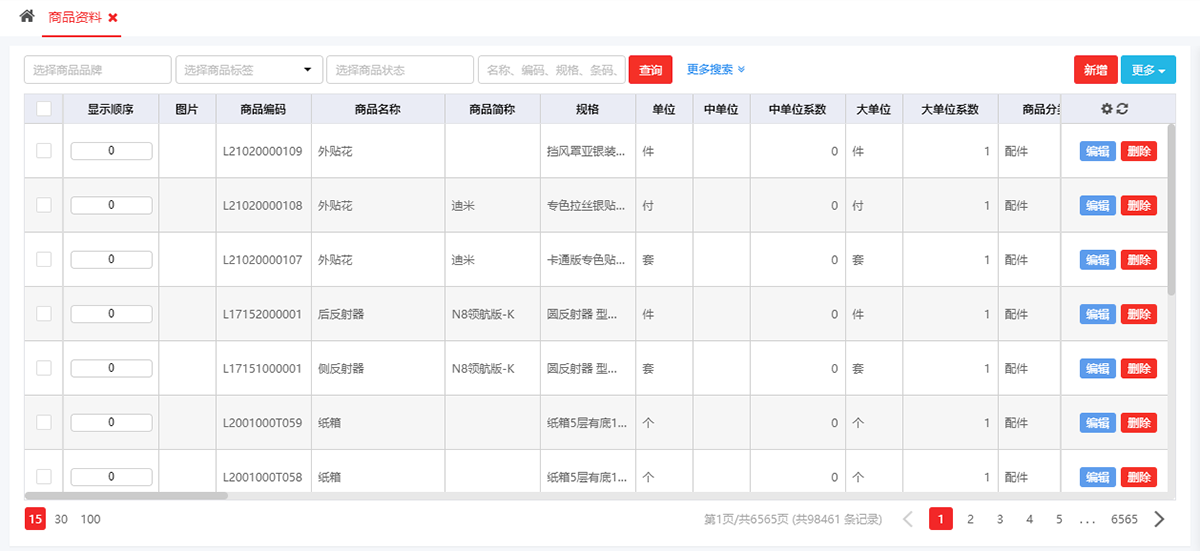
Task: Edit product L21020000108 with 编辑
Action: coord(1098,206)
